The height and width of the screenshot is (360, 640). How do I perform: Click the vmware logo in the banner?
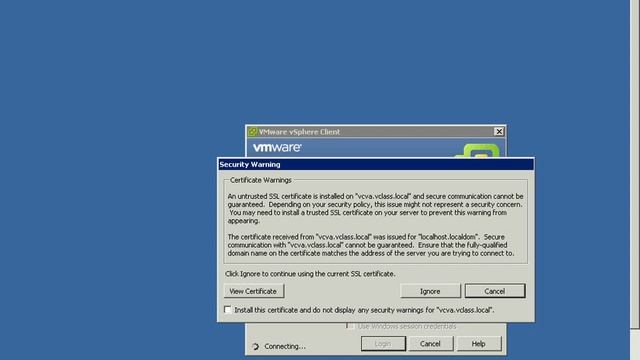277,148
